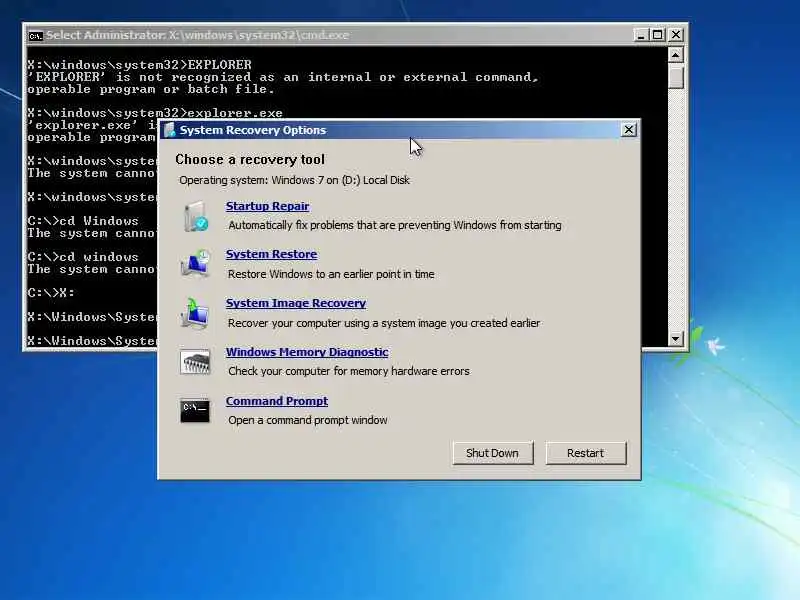Click the cmd window scroll down arrow
The width and height of the screenshot is (800, 600).
click(676, 339)
